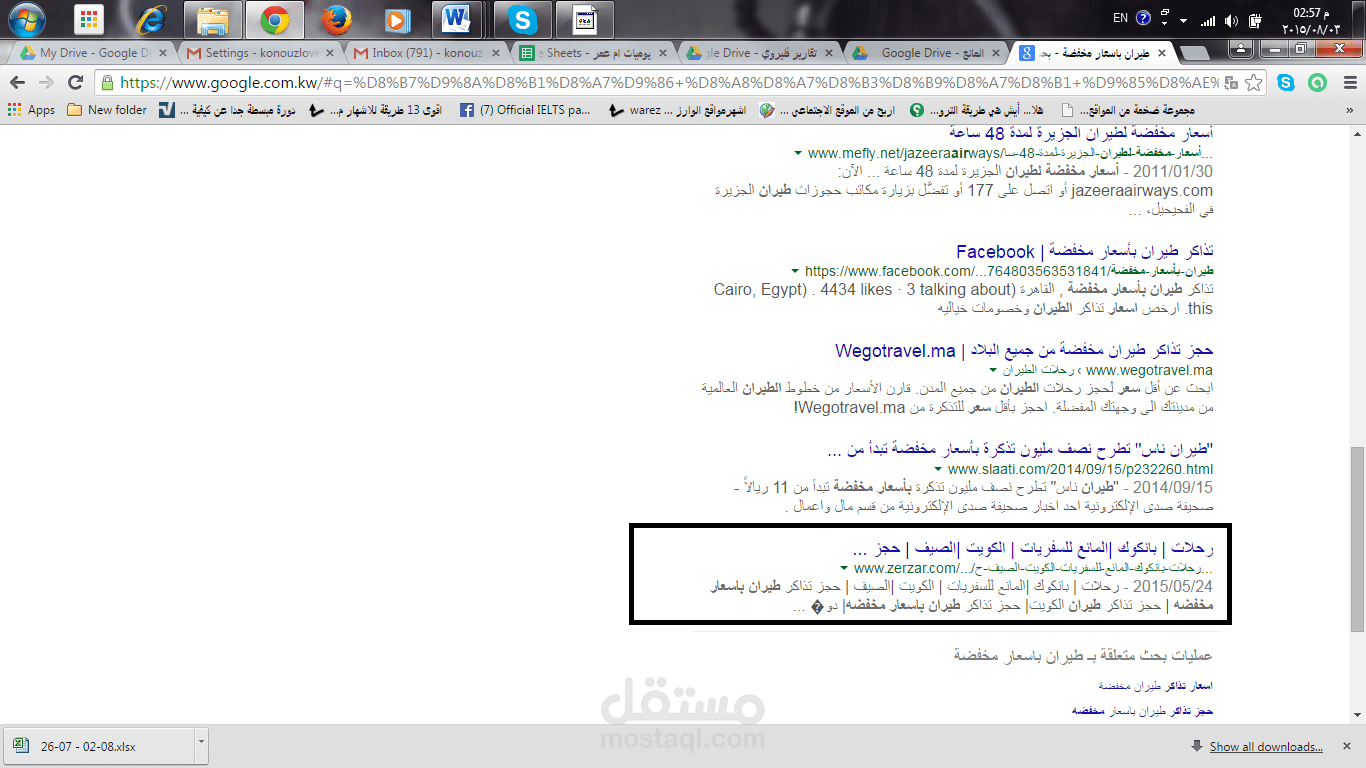Click related search حجز تذاكر طيران باسعار مخفضه
The height and width of the screenshot is (768, 1366).
point(1142,710)
